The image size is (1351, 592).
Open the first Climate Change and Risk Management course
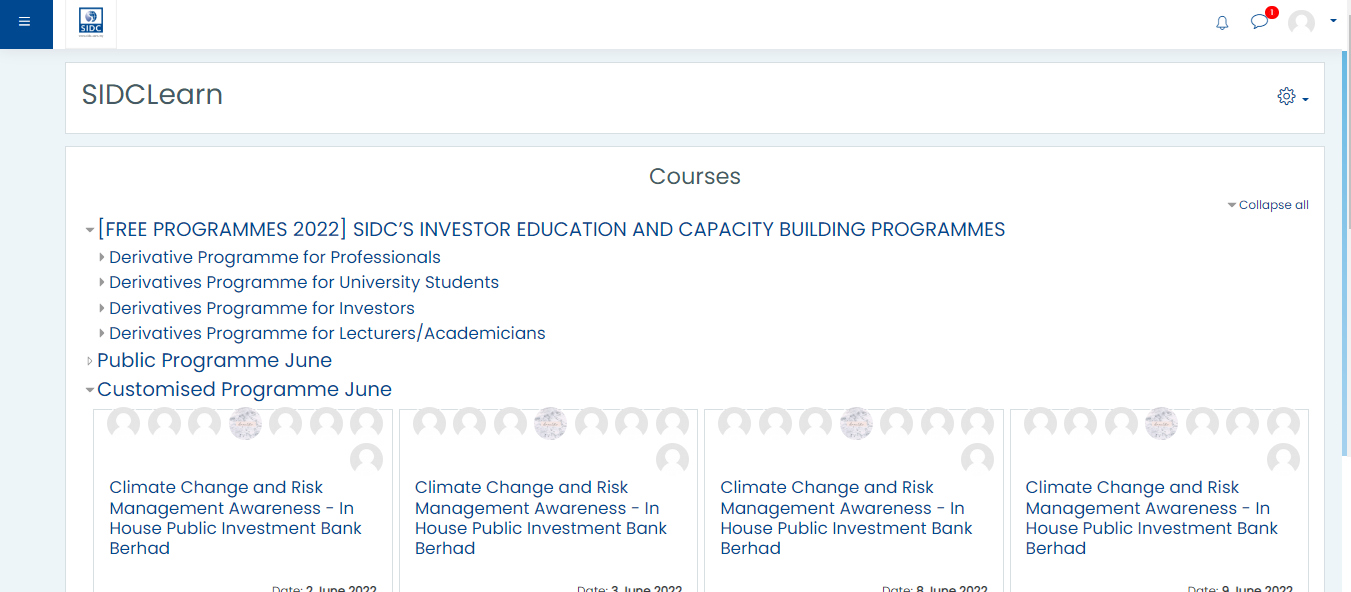tap(235, 518)
